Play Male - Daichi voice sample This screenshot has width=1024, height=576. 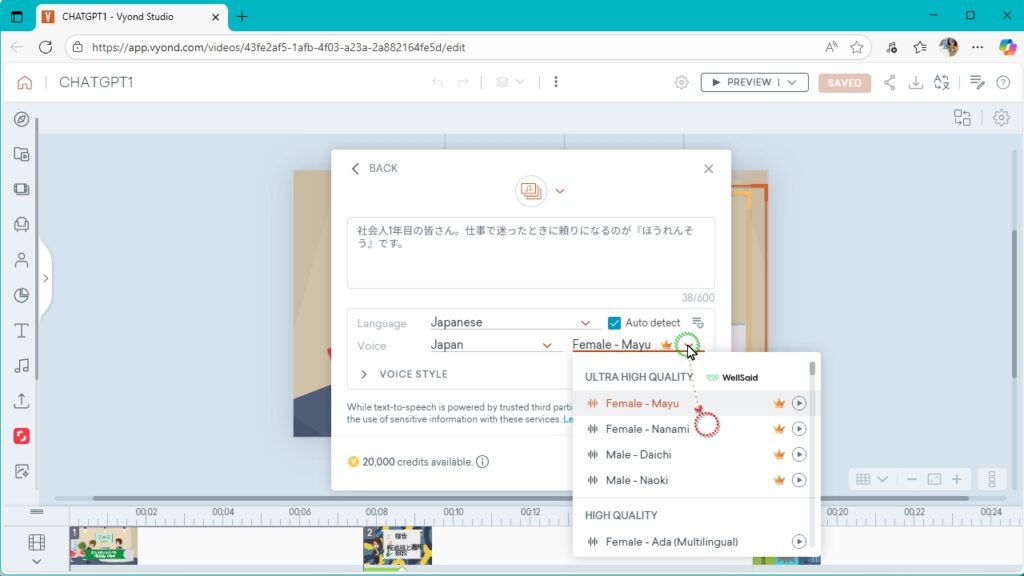tap(799, 455)
